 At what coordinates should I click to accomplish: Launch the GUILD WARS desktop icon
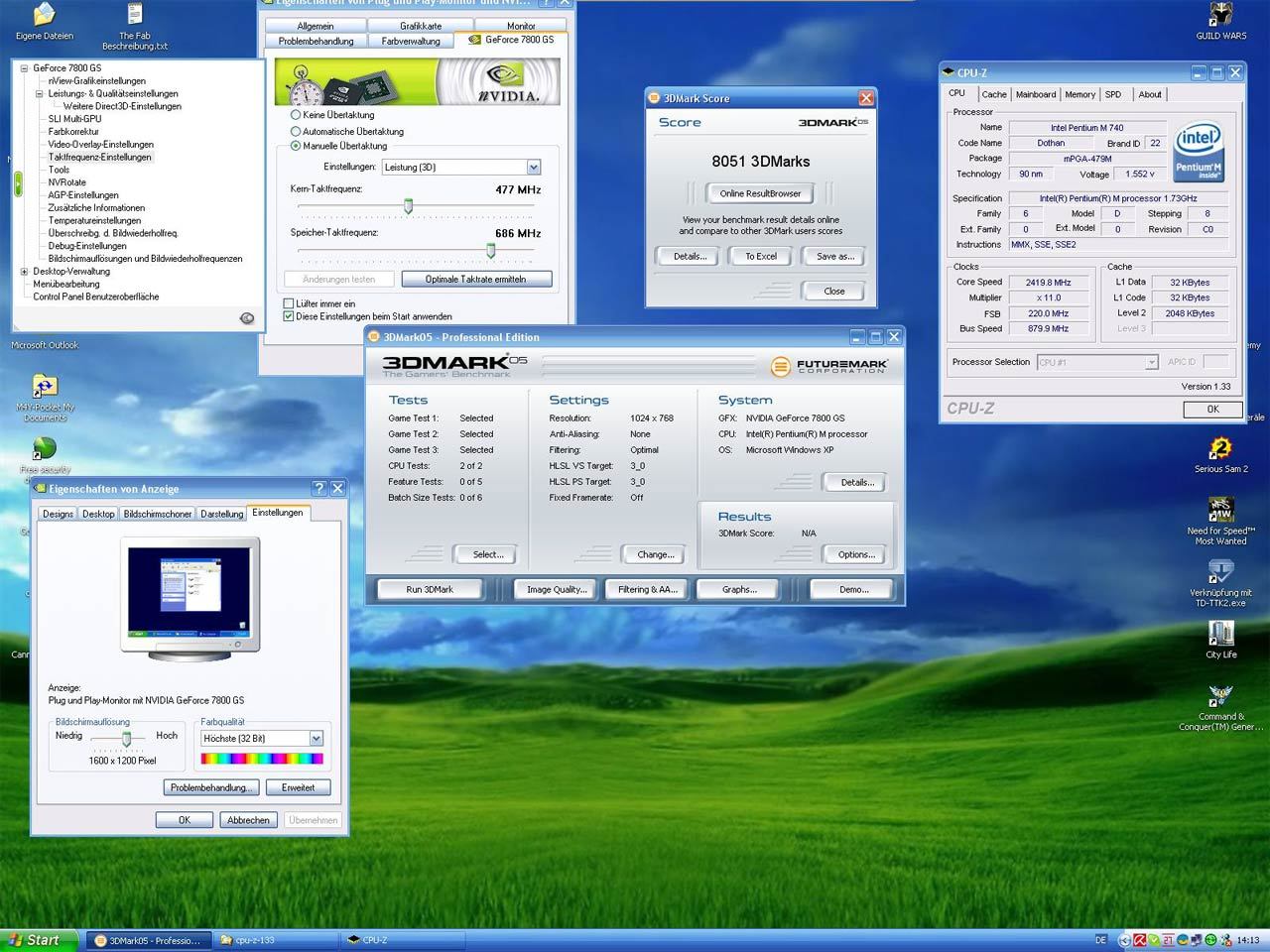pyautogui.click(x=1220, y=14)
